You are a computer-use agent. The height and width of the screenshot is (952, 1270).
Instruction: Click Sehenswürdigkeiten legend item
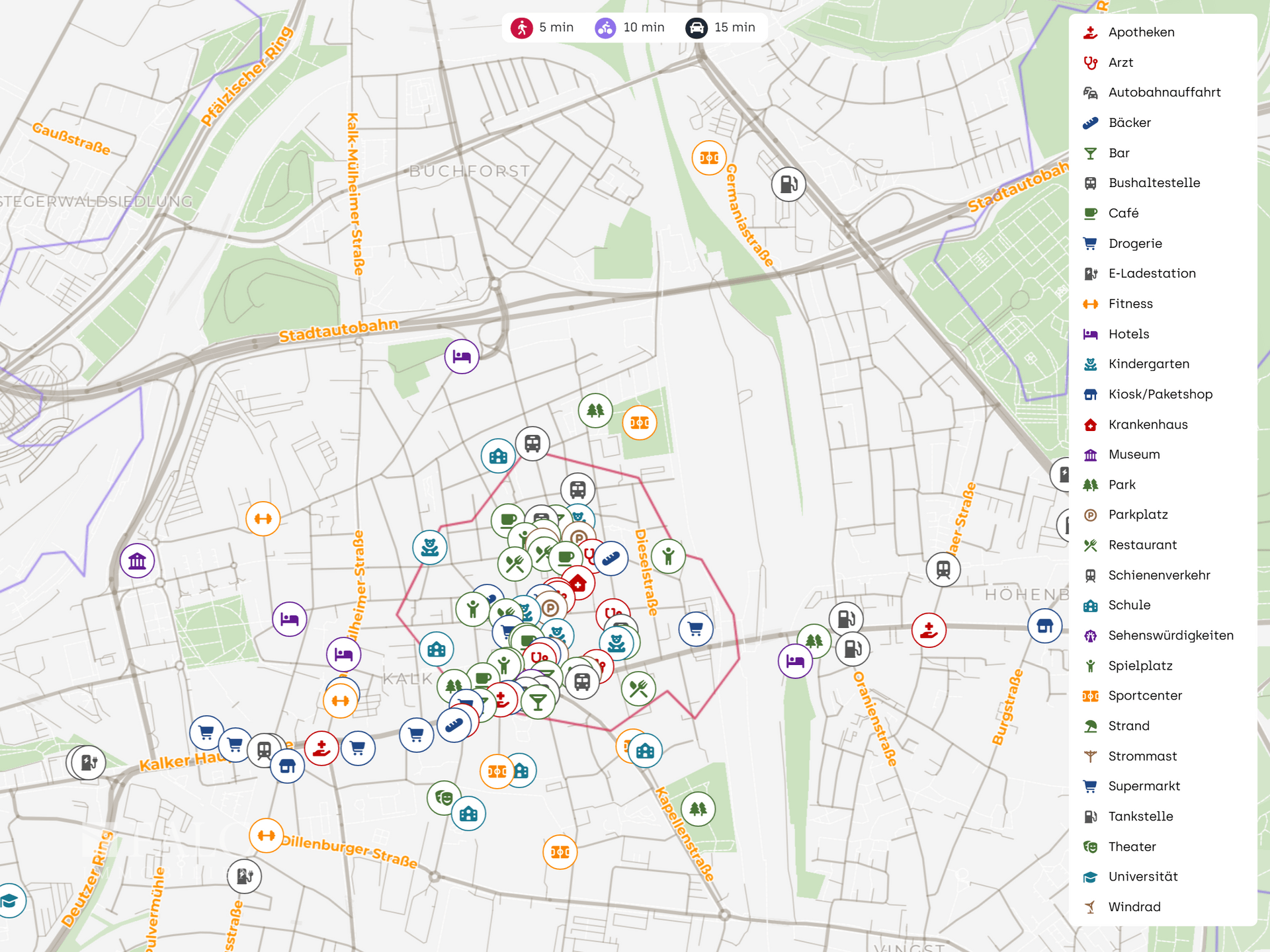point(1170,635)
